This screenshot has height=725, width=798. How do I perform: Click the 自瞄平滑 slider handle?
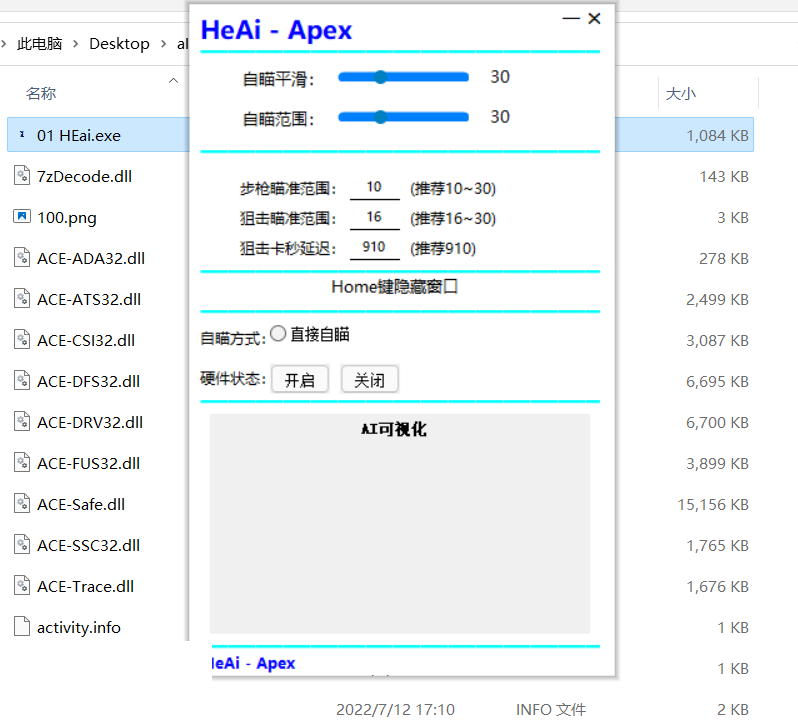380,77
